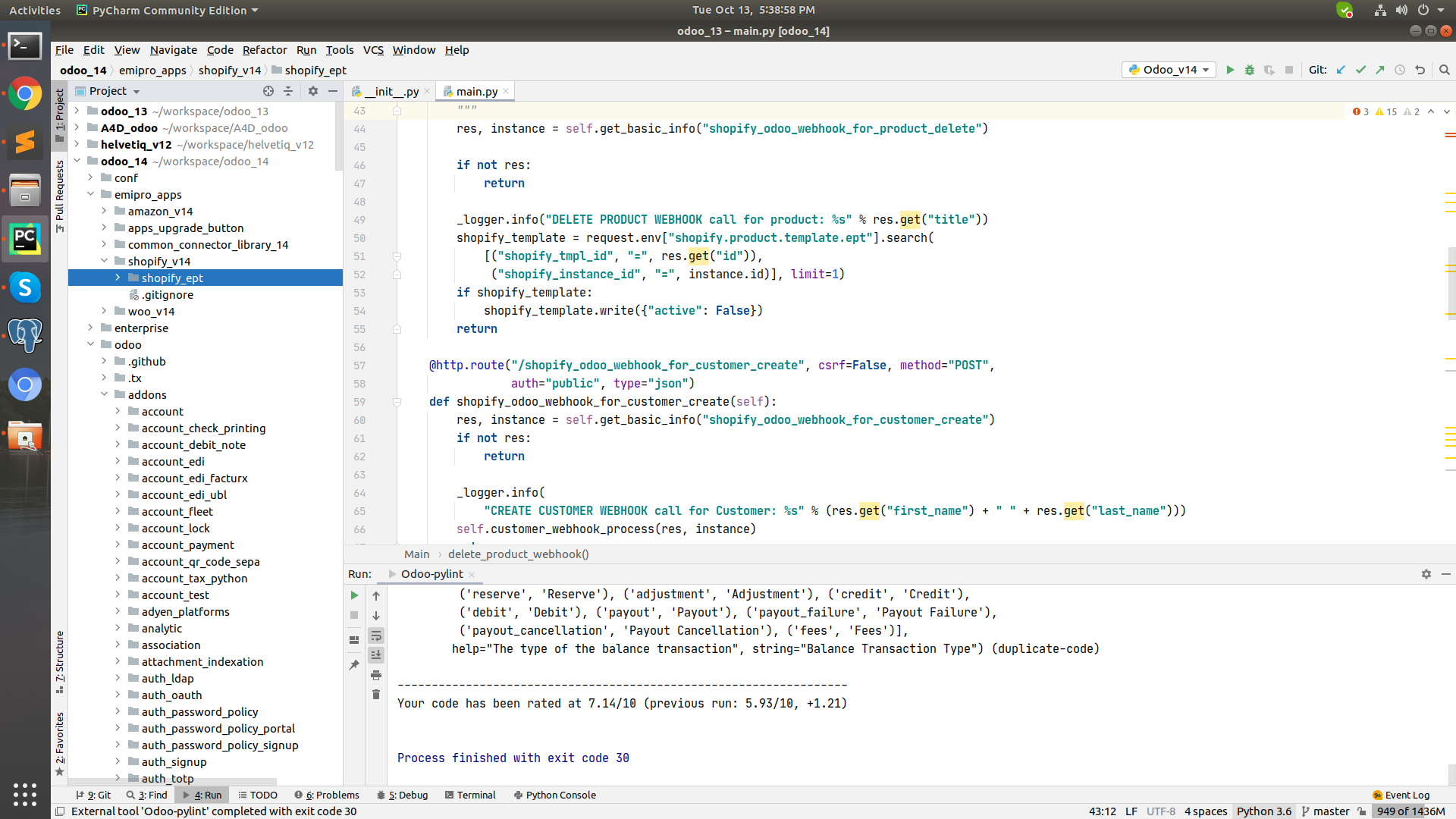1456x819 pixels.
Task: Toggle scroll to end in Run console
Action: coord(376,655)
